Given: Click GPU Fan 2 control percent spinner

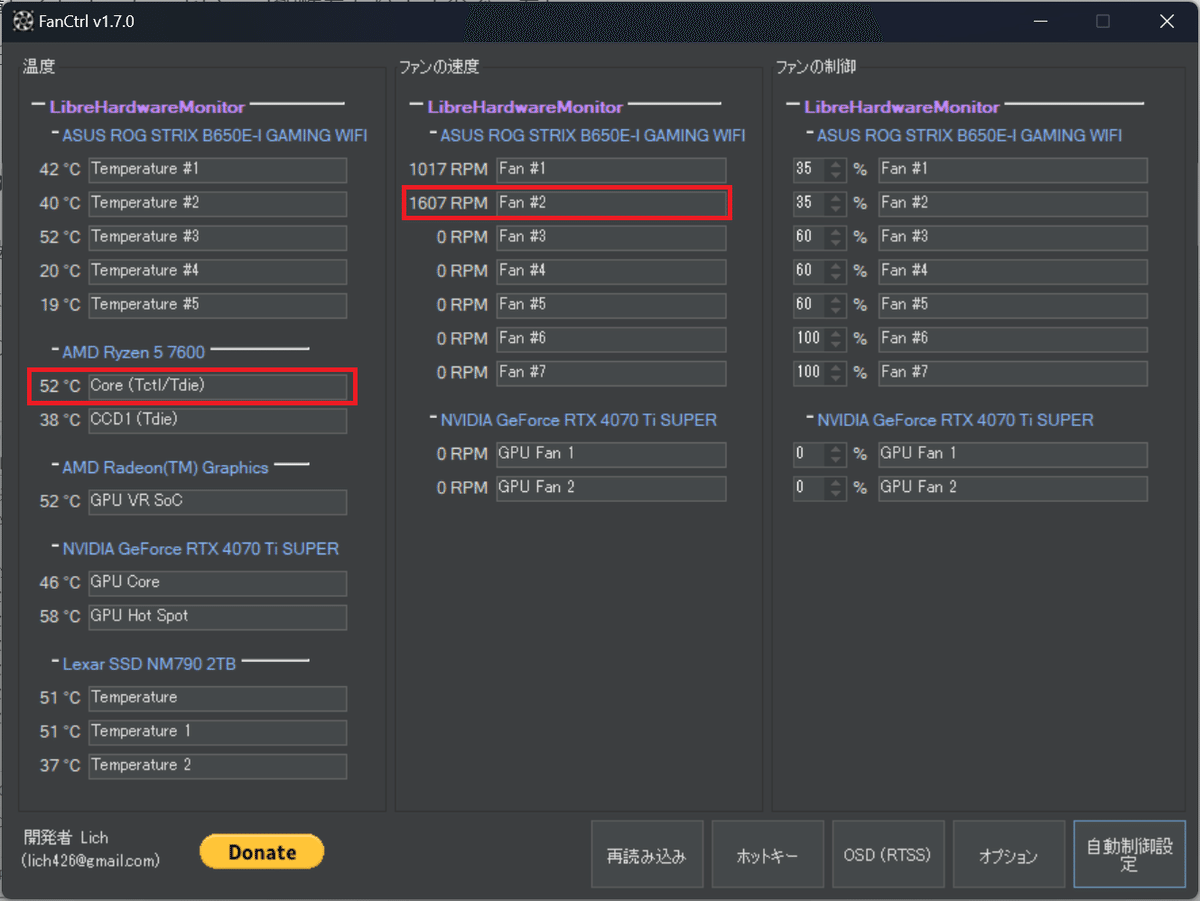Looking at the screenshot, I should 820,489.
